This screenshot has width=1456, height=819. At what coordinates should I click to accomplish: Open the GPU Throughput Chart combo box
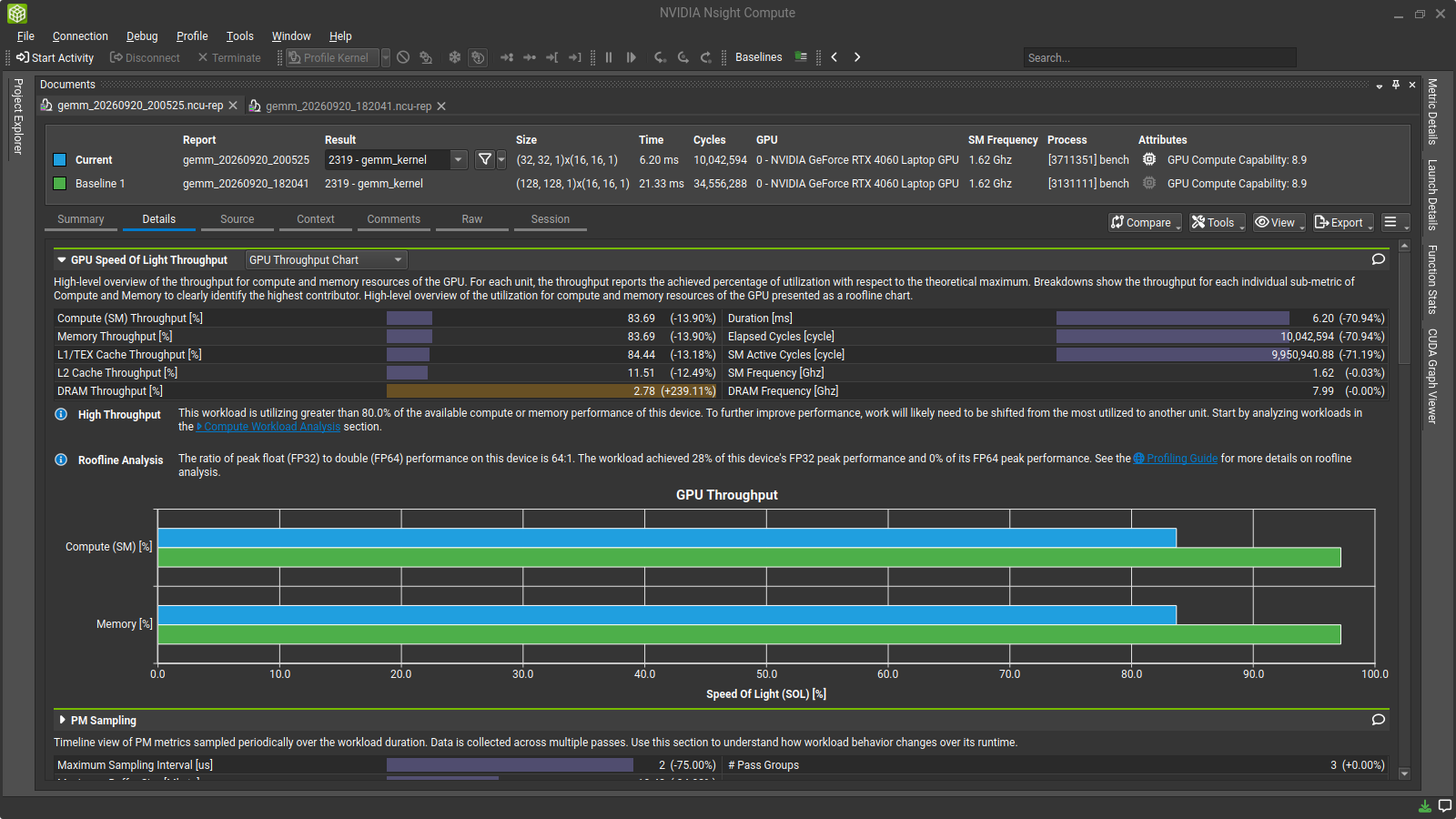pos(326,260)
